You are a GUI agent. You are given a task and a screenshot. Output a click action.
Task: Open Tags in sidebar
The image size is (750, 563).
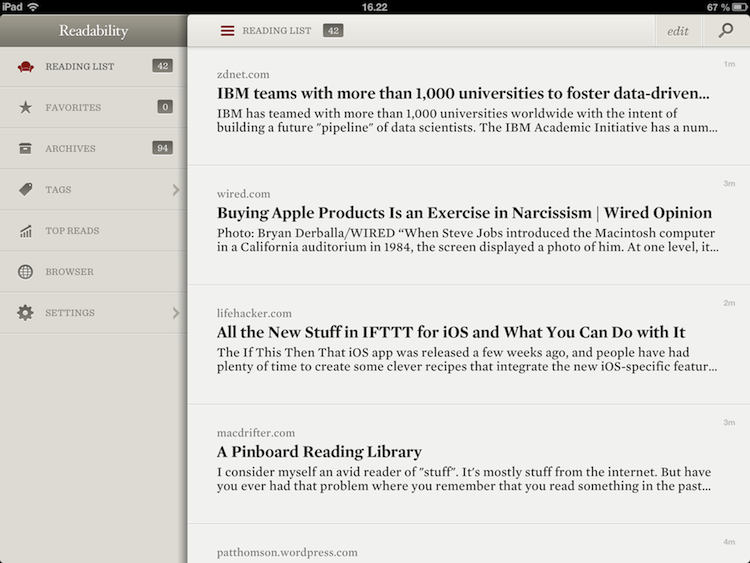click(x=93, y=190)
